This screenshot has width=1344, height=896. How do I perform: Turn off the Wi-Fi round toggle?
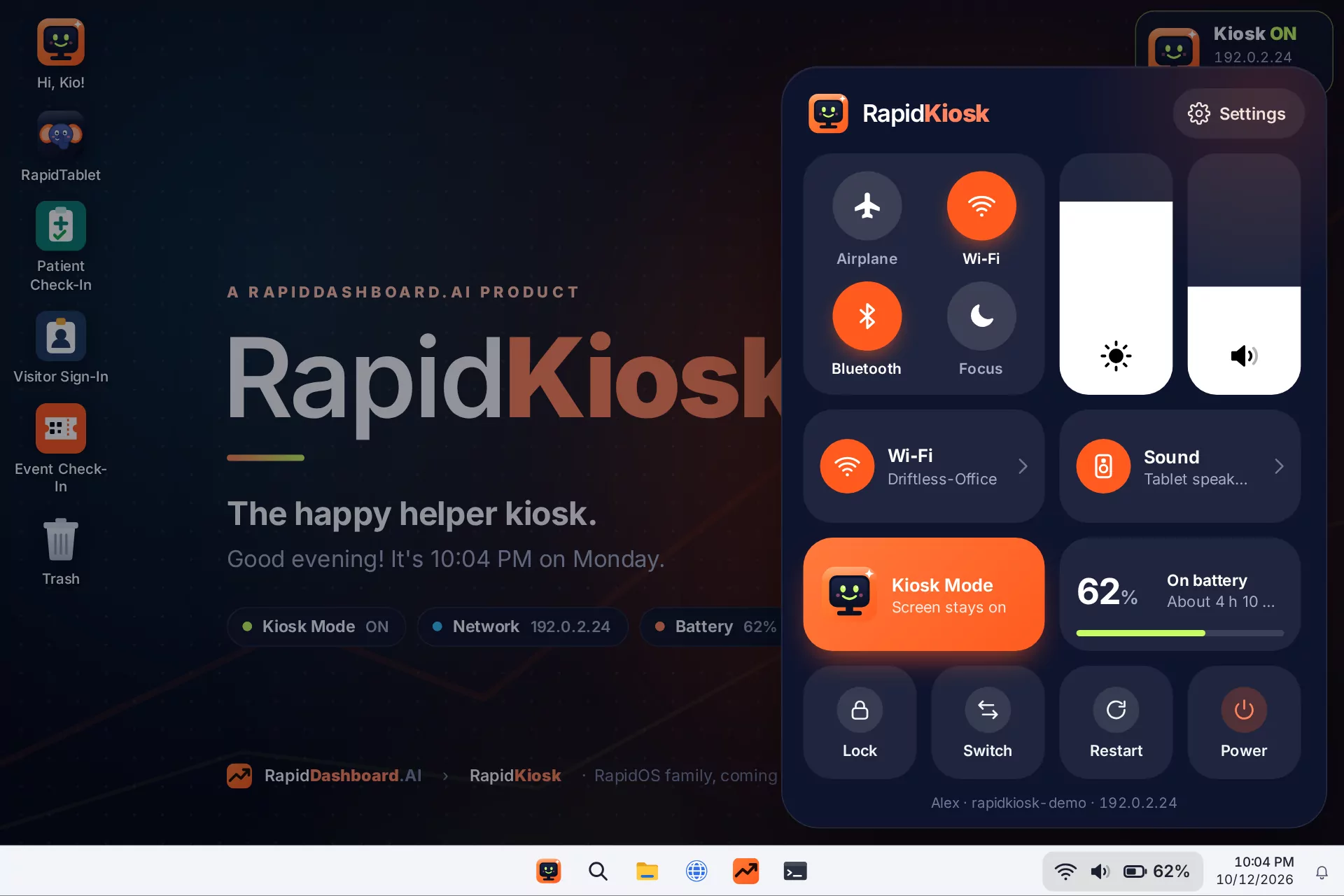981,206
